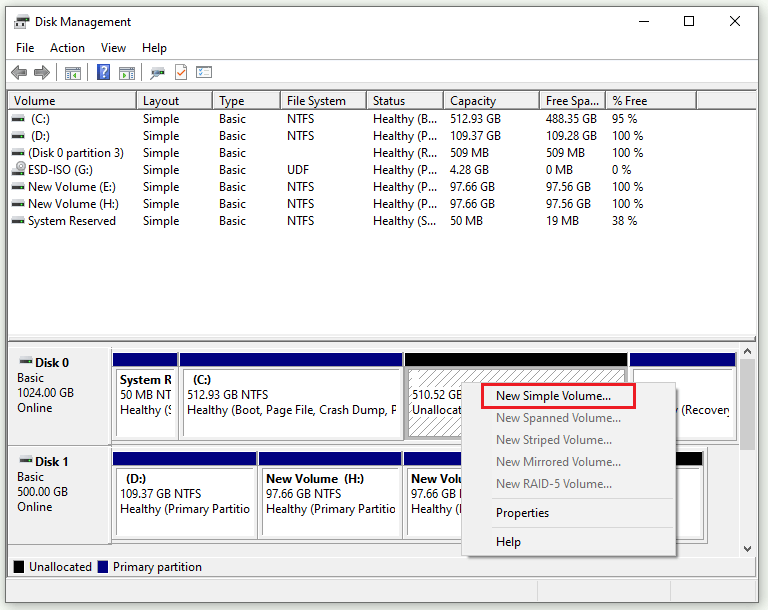Select the System Reserved drive icon

pyautogui.click(x=18, y=220)
